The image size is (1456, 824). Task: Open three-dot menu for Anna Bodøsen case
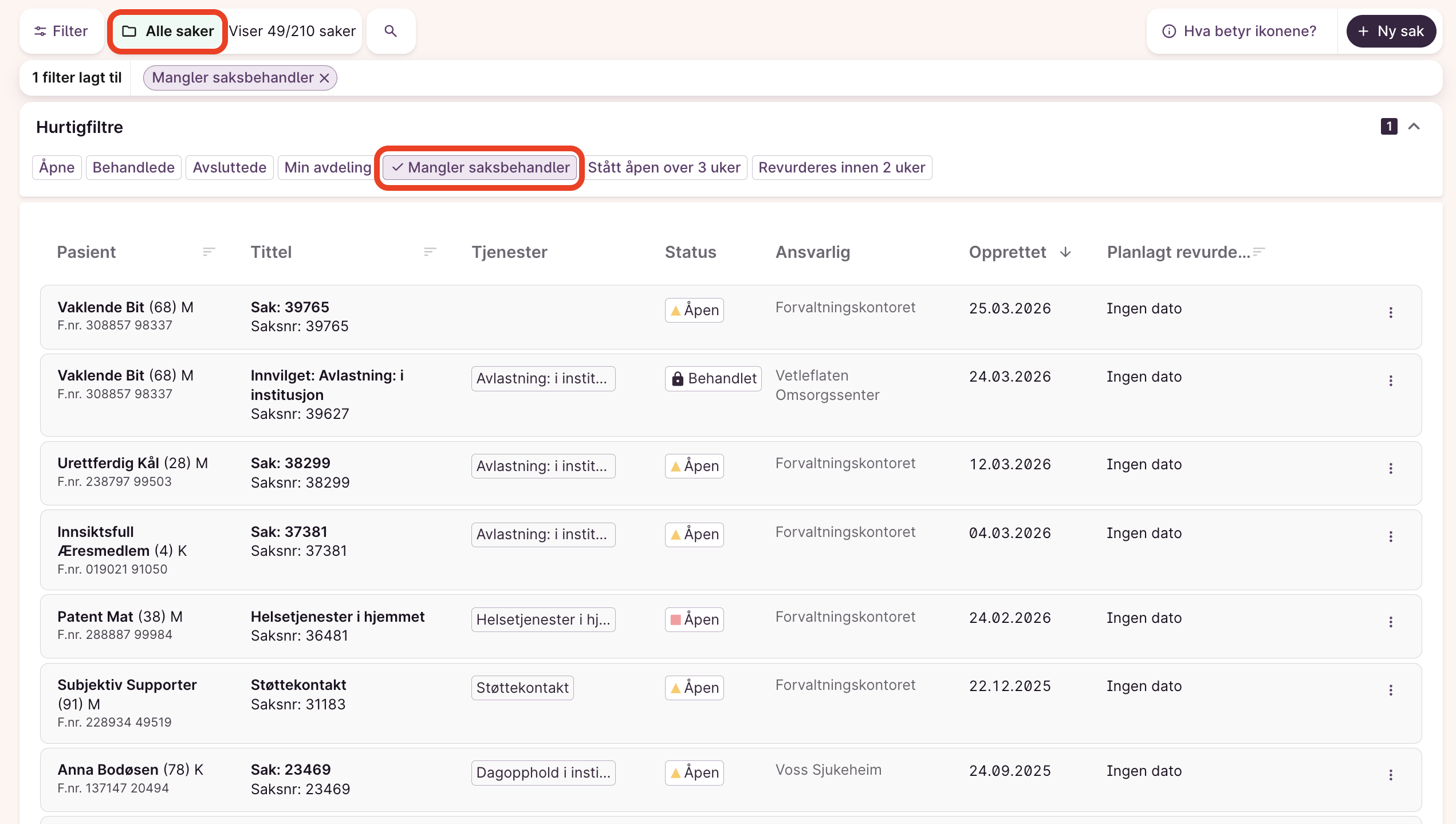[1390, 775]
